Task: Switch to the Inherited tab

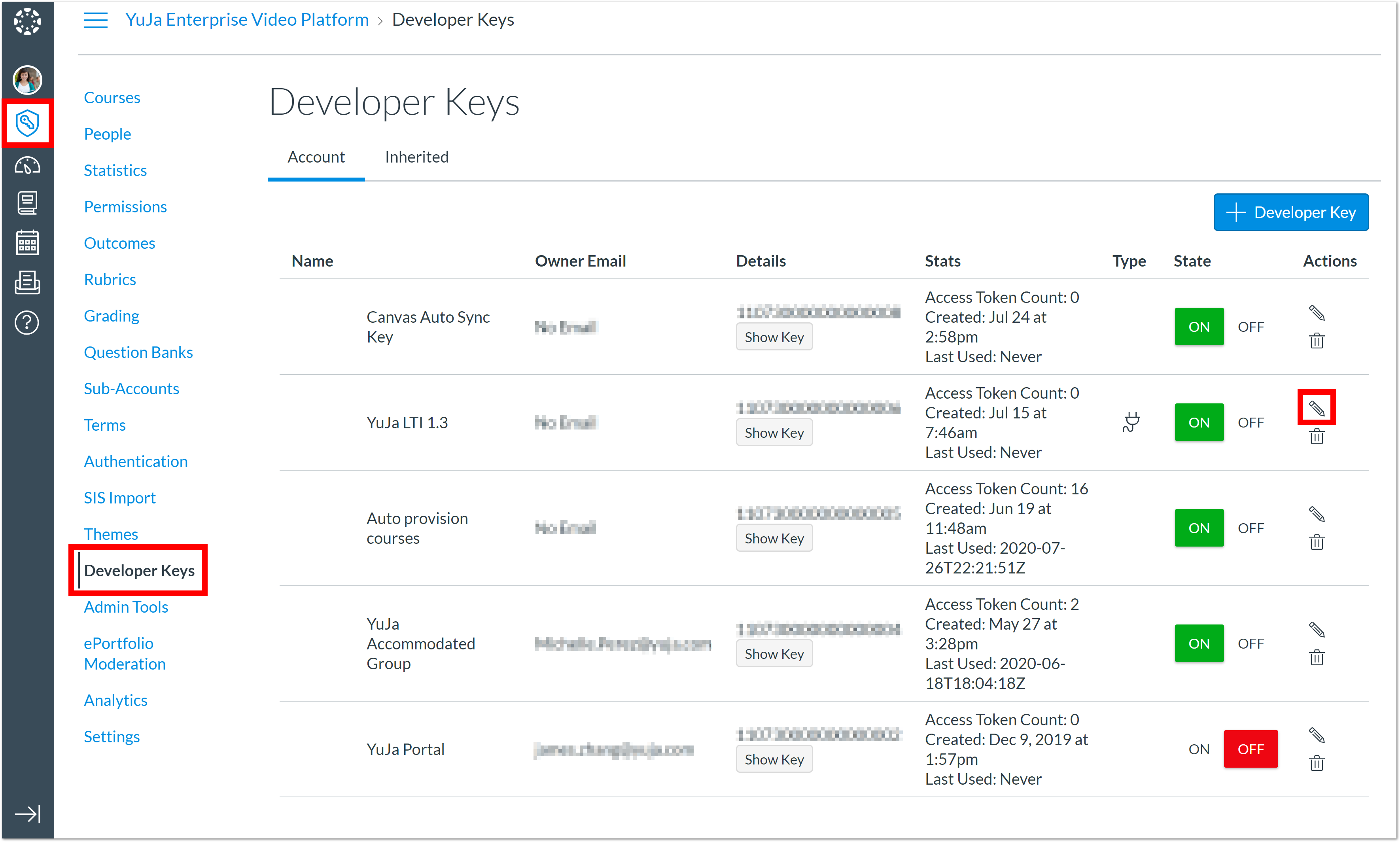Action: click(x=416, y=157)
